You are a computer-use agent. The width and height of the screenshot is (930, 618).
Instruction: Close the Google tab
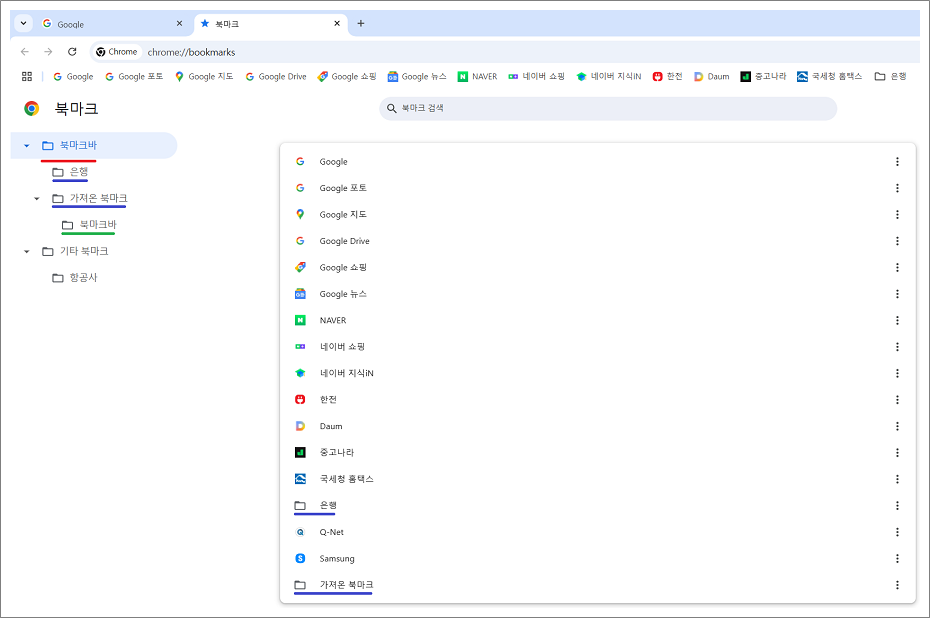(x=180, y=24)
